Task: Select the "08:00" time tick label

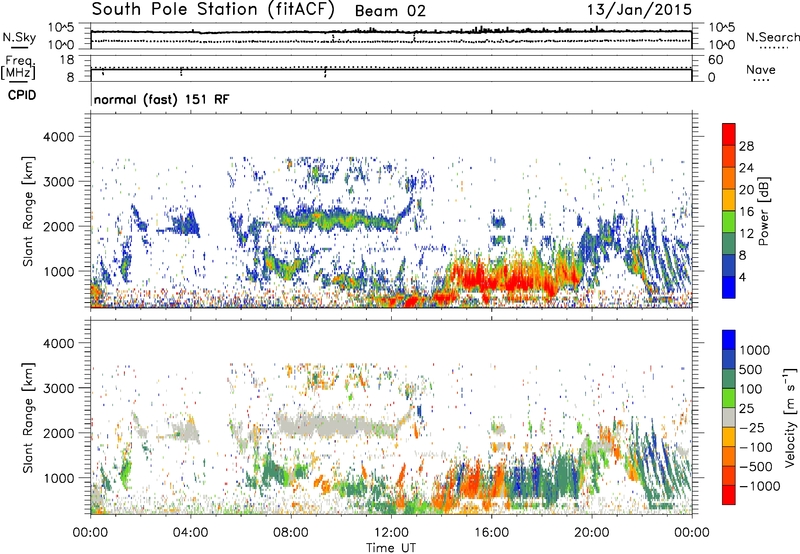Action: click(291, 533)
